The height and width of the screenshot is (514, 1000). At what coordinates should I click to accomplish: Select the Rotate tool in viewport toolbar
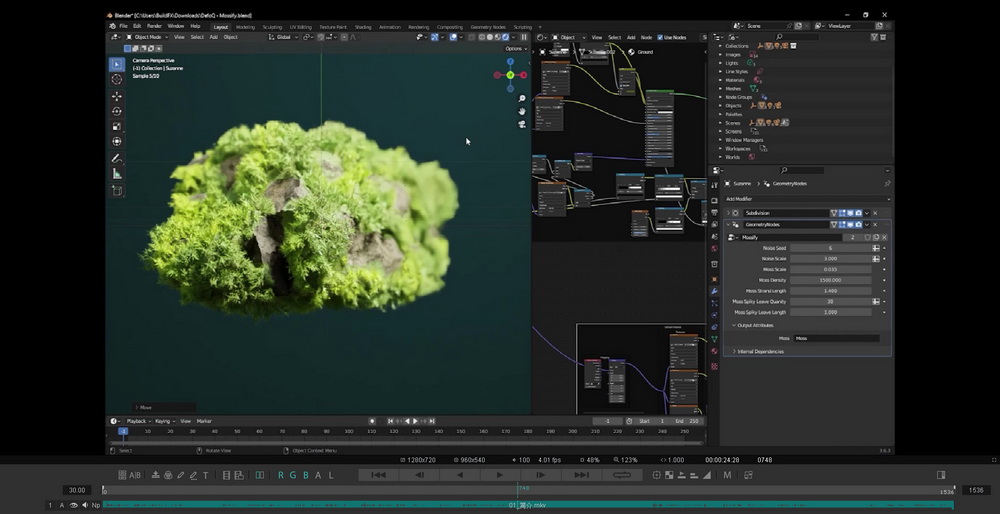click(117, 112)
